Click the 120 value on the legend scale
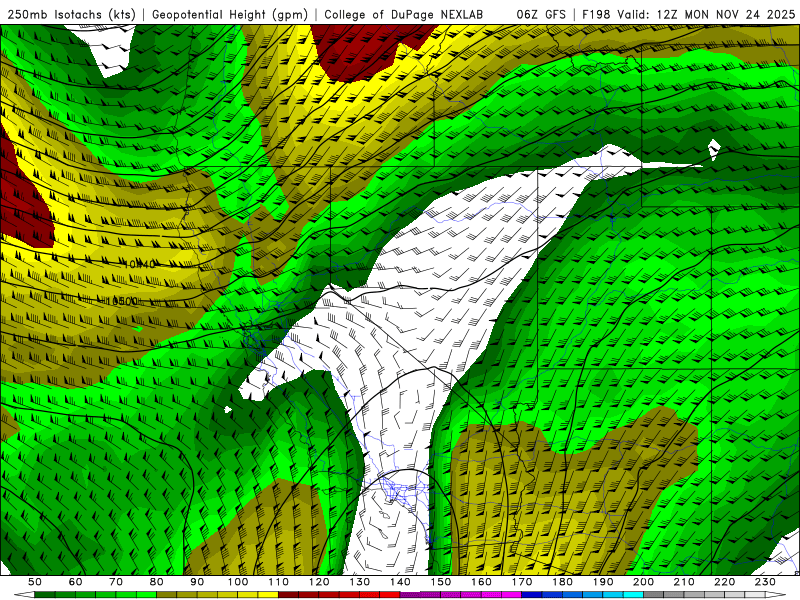Viewport: 800px width, 600px height. click(x=319, y=582)
